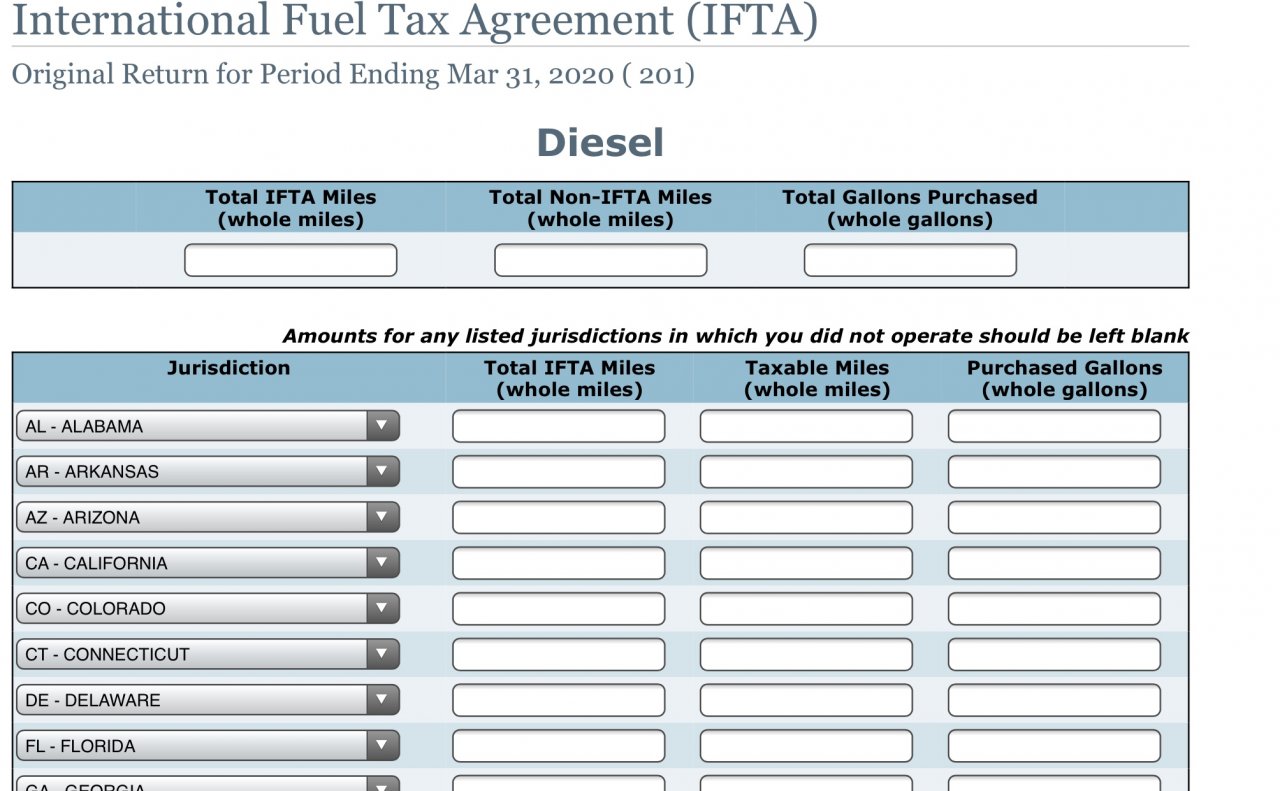Click the Taxable Miles column header
This screenshot has height=791, width=1280.
[x=817, y=378]
